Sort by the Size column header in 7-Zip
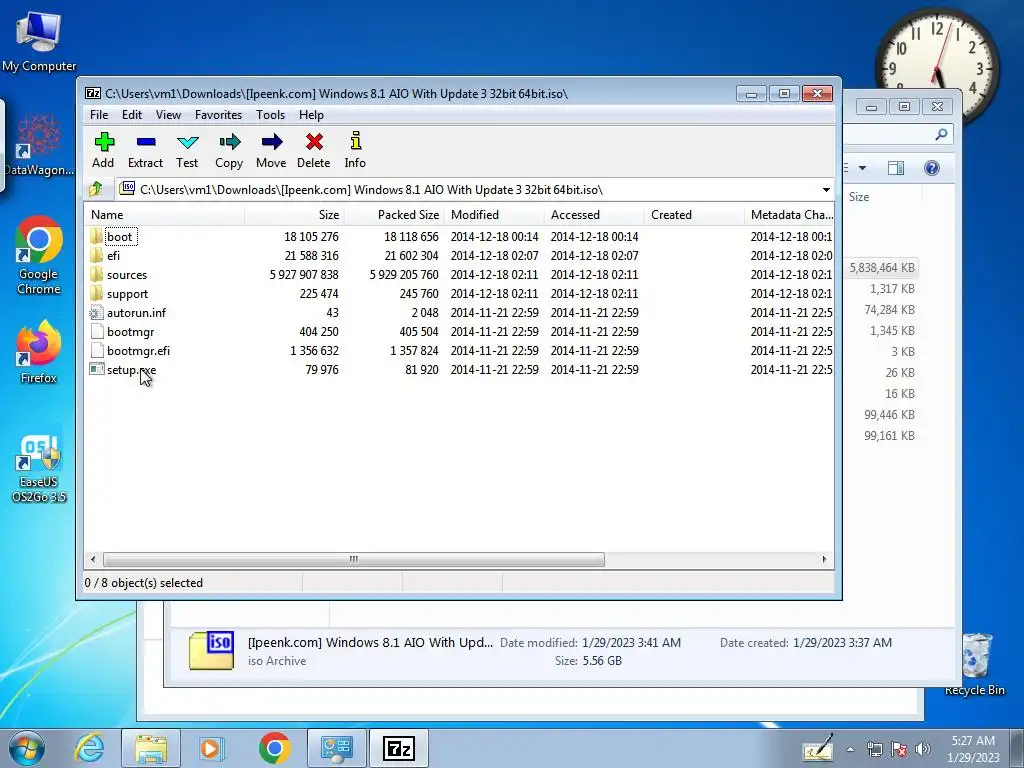The height and width of the screenshot is (768, 1024). point(294,215)
